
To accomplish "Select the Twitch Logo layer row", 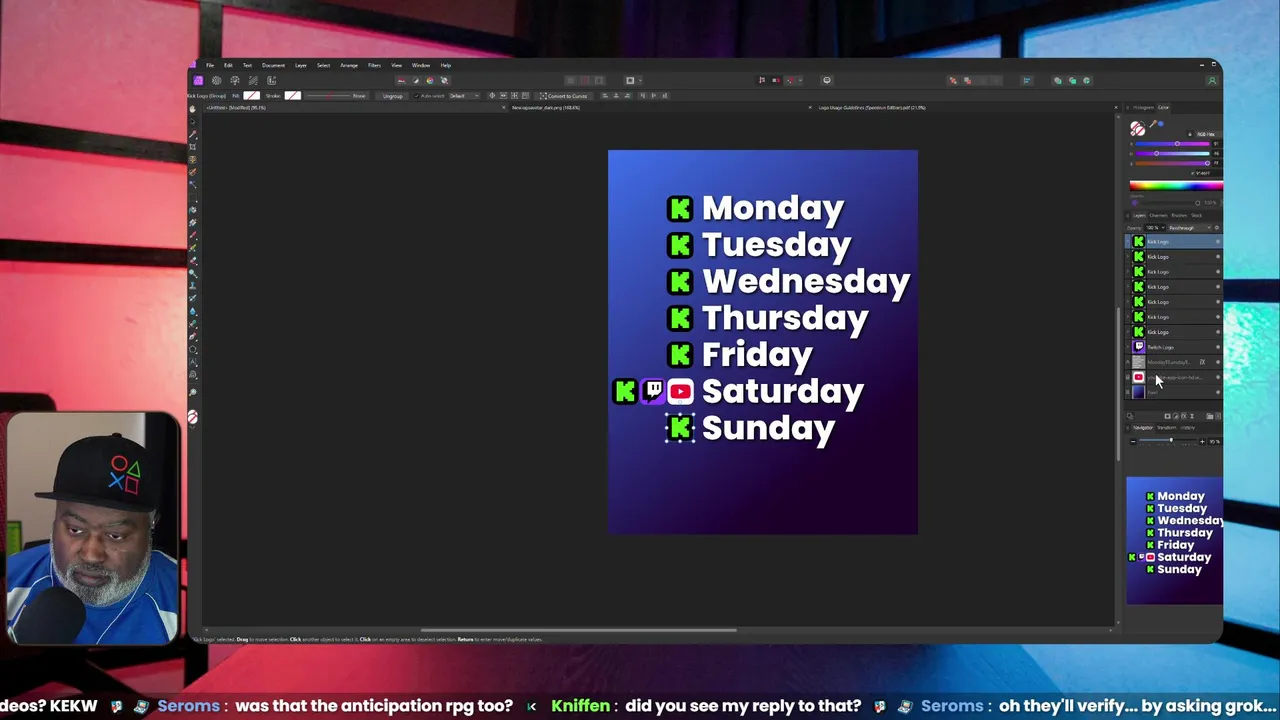I will pyautogui.click(x=1173, y=347).
